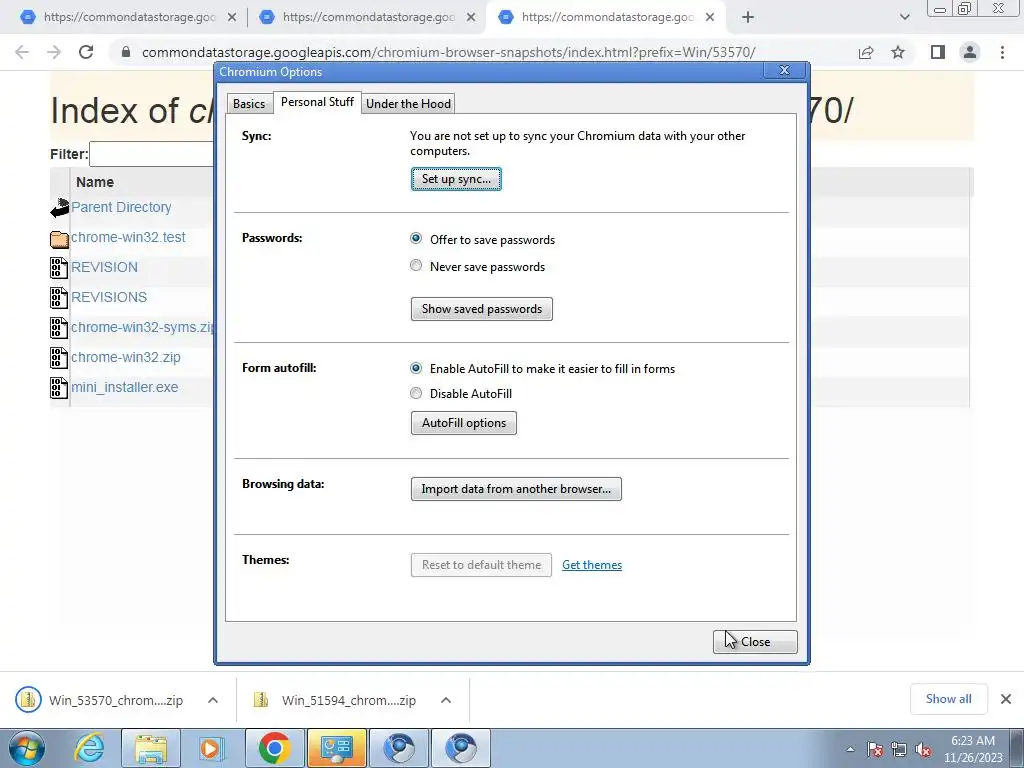Toggle the side panel icon

(x=938, y=52)
